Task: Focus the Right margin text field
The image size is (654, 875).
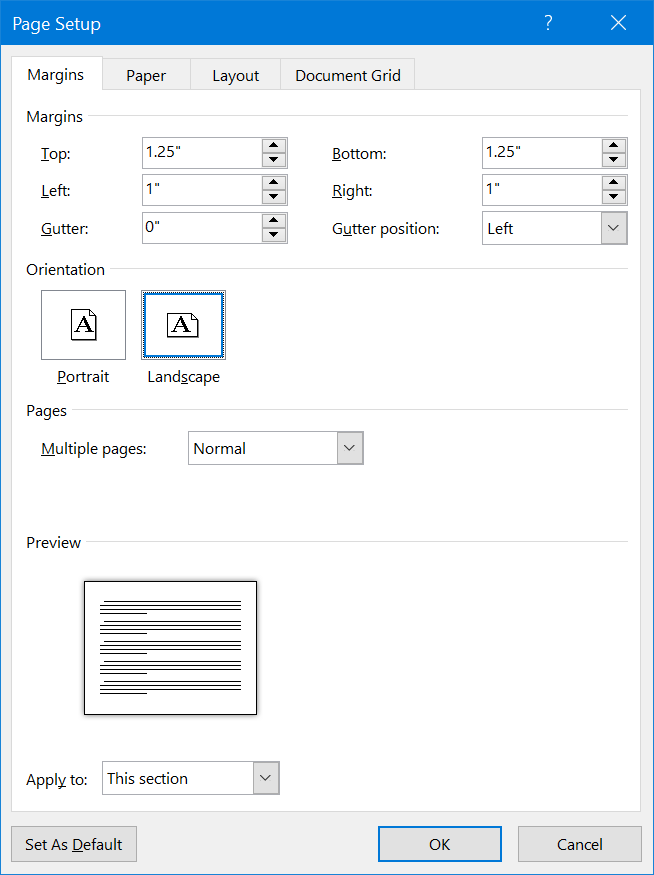Action: 540,190
